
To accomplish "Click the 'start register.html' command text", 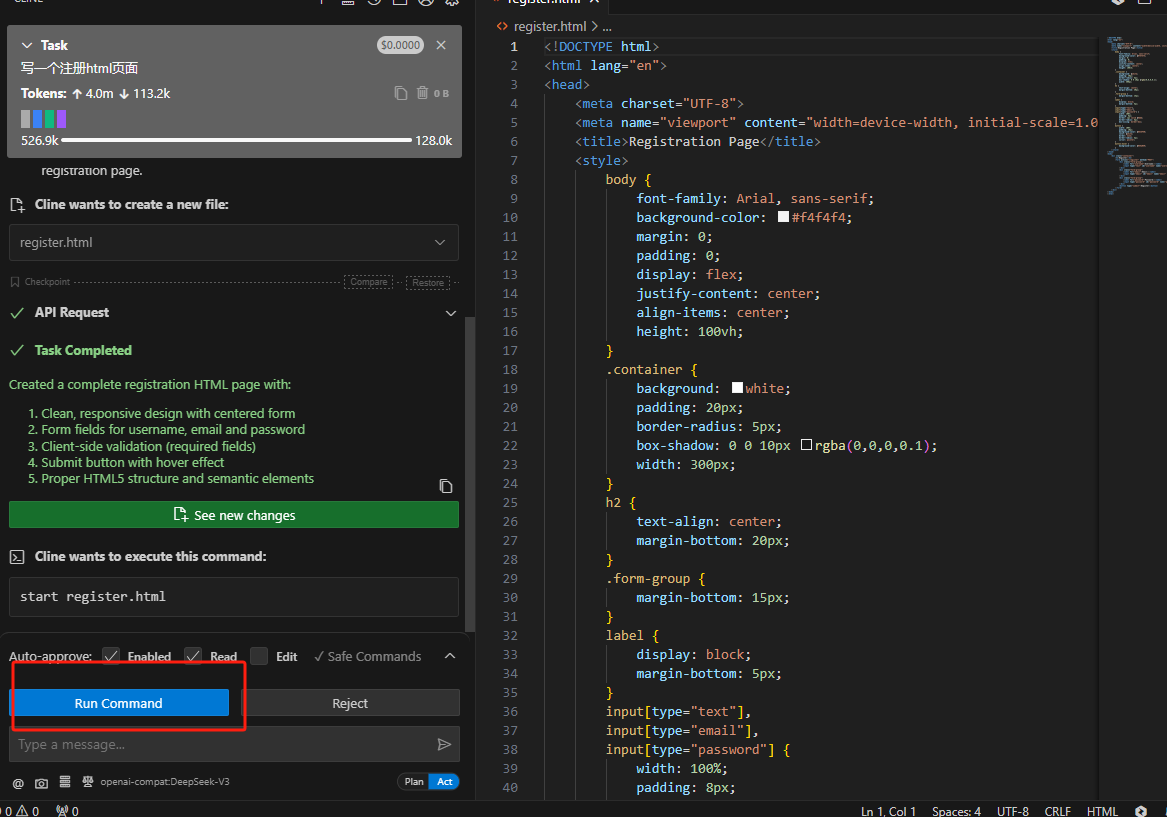I will (93, 597).
